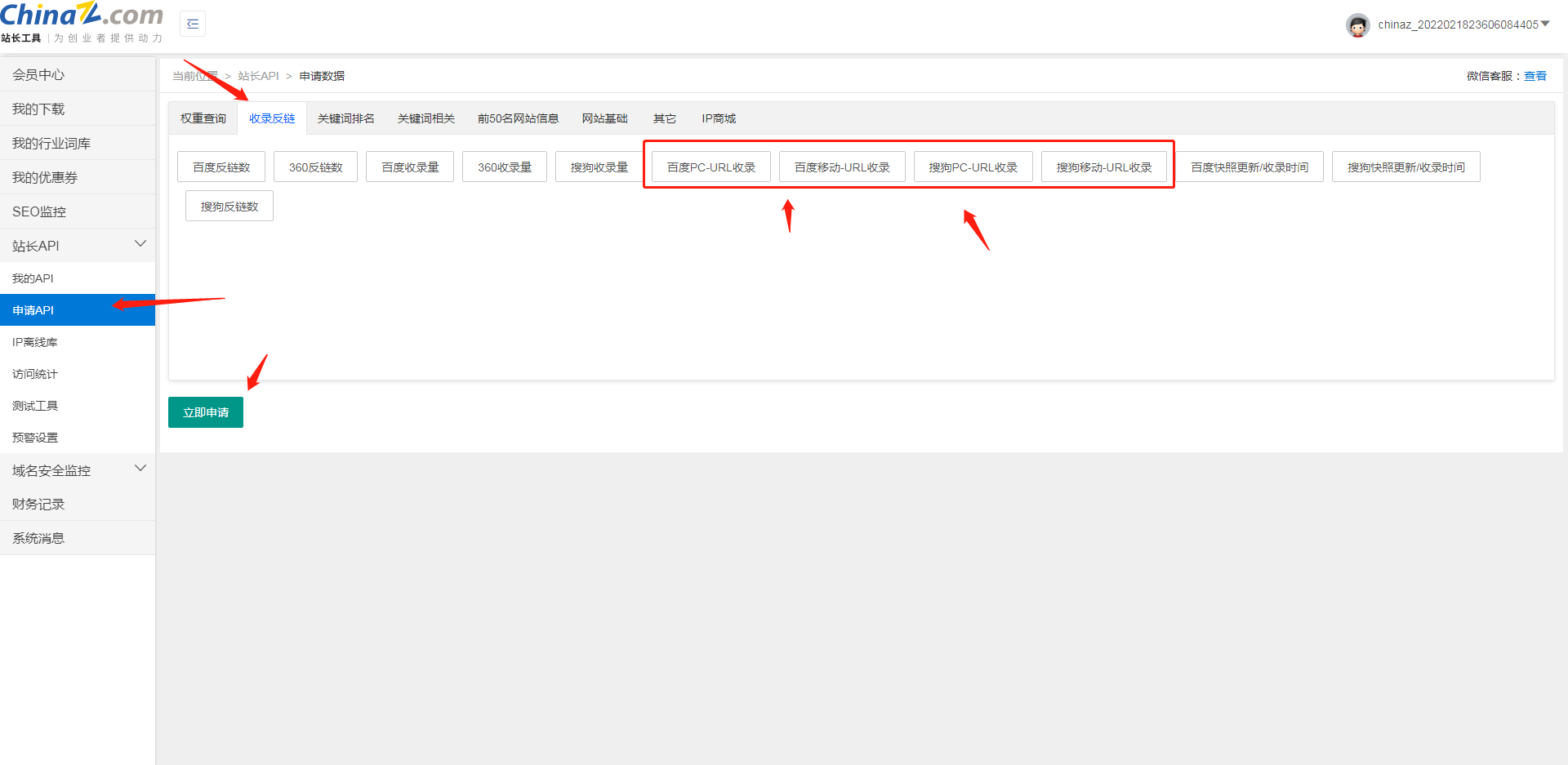Open the 其它 tab

tap(665, 118)
